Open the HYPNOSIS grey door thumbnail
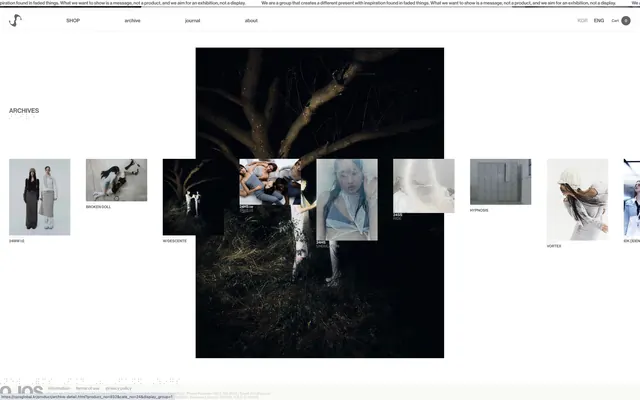Screen dimensions: 640x400 [x=500, y=182]
